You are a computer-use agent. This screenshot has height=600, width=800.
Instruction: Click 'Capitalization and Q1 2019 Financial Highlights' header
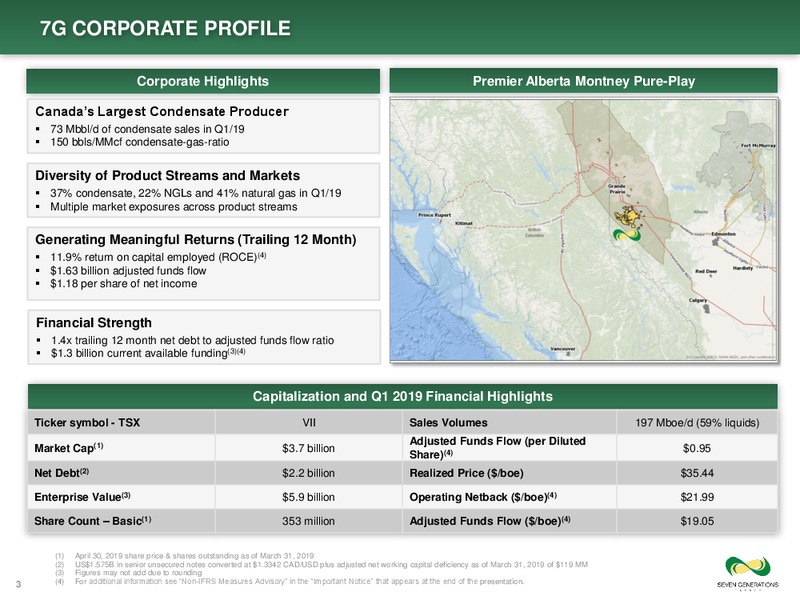(403, 396)
